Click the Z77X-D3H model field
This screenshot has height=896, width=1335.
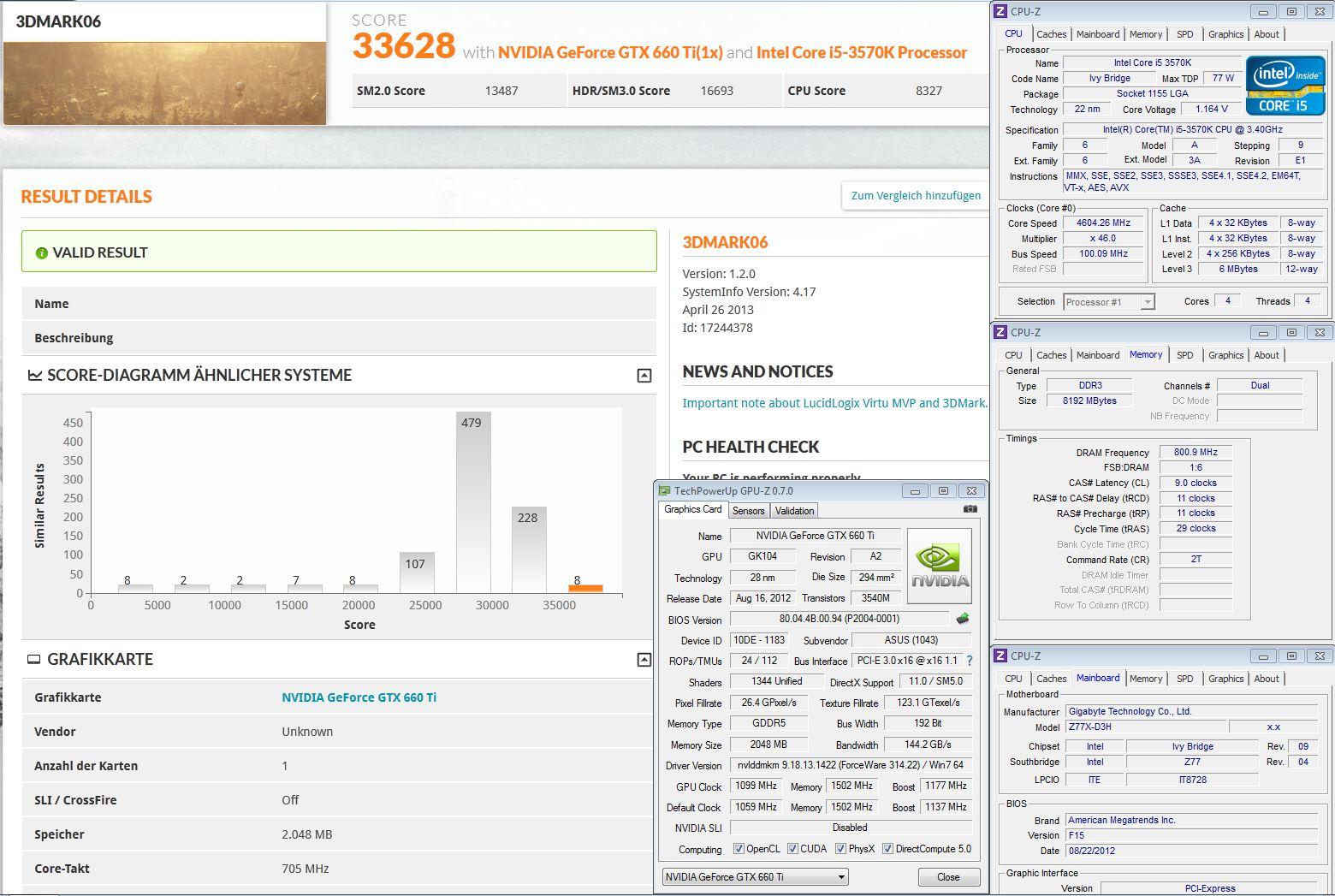(1145, 727)
